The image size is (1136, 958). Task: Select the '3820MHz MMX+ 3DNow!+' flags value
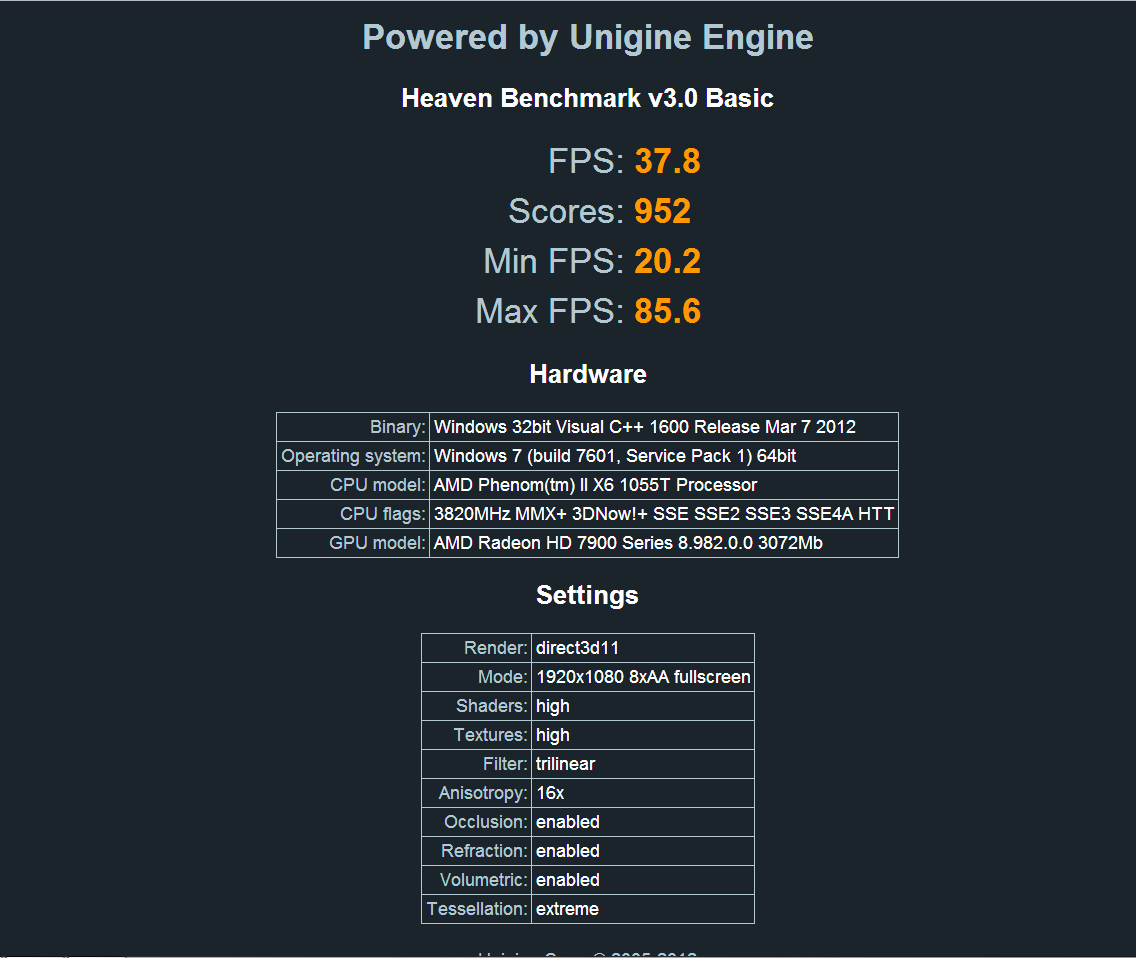(664, 514)
